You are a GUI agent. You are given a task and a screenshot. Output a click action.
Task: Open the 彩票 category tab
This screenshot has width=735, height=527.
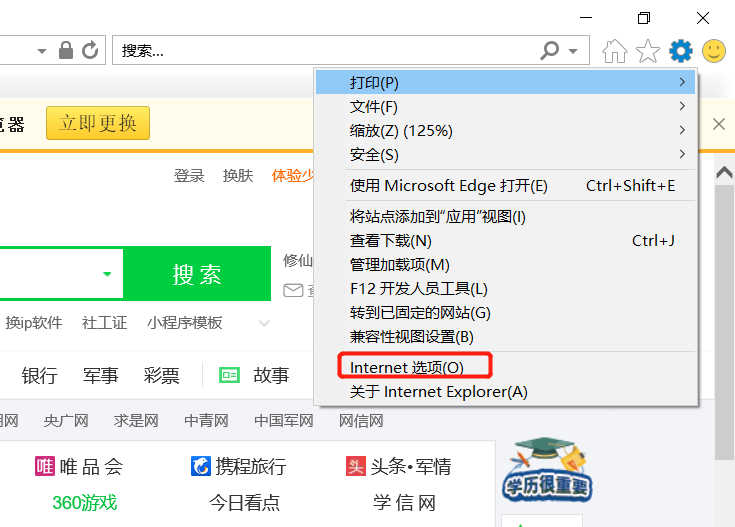coord(161,376)
